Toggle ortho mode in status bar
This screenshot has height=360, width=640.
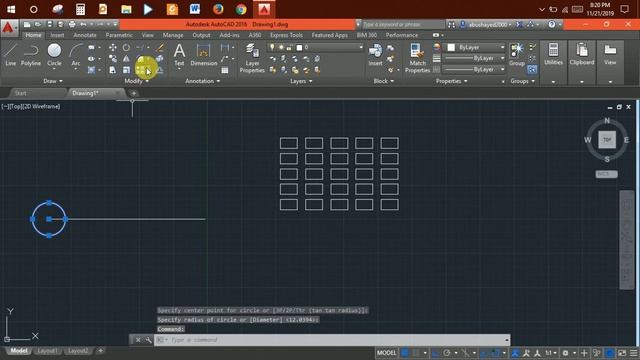coord(436,353)
